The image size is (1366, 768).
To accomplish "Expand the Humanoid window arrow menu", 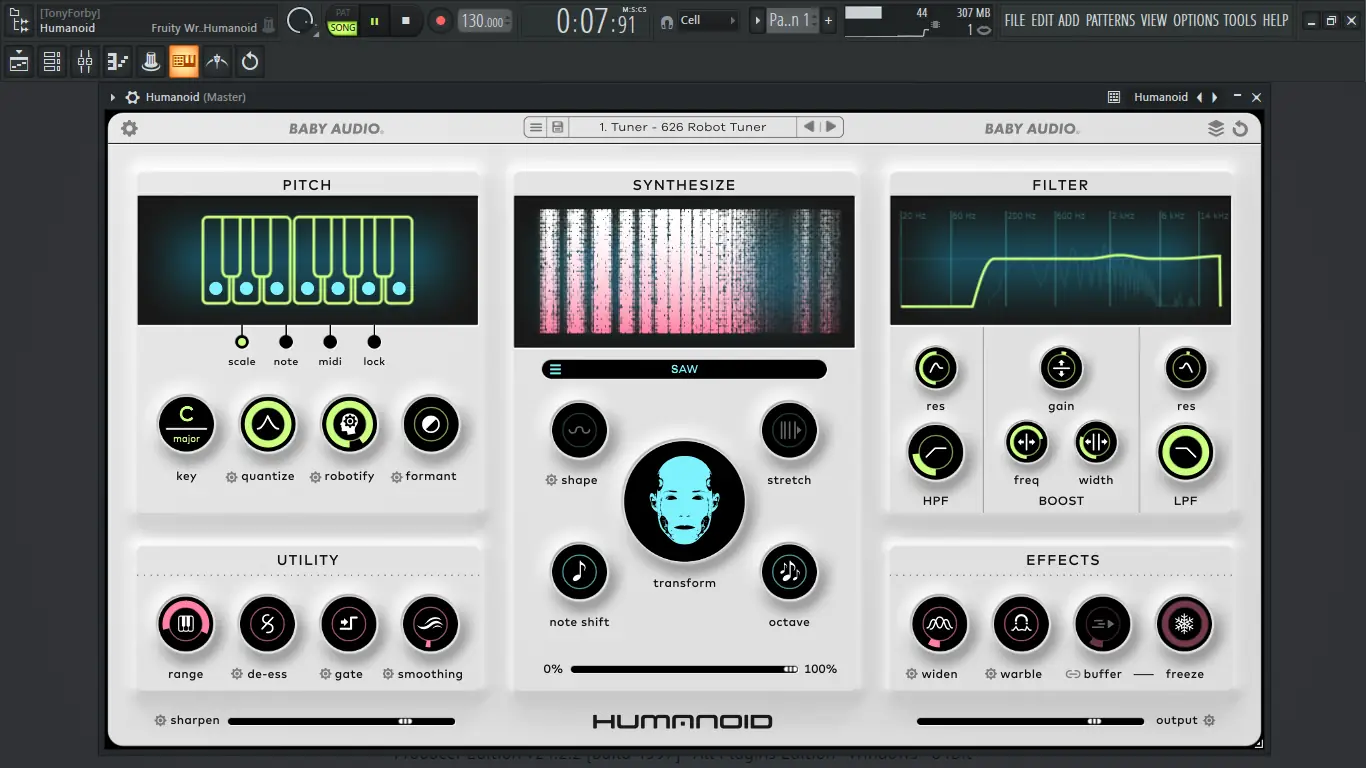I will [x=113, y=97].
